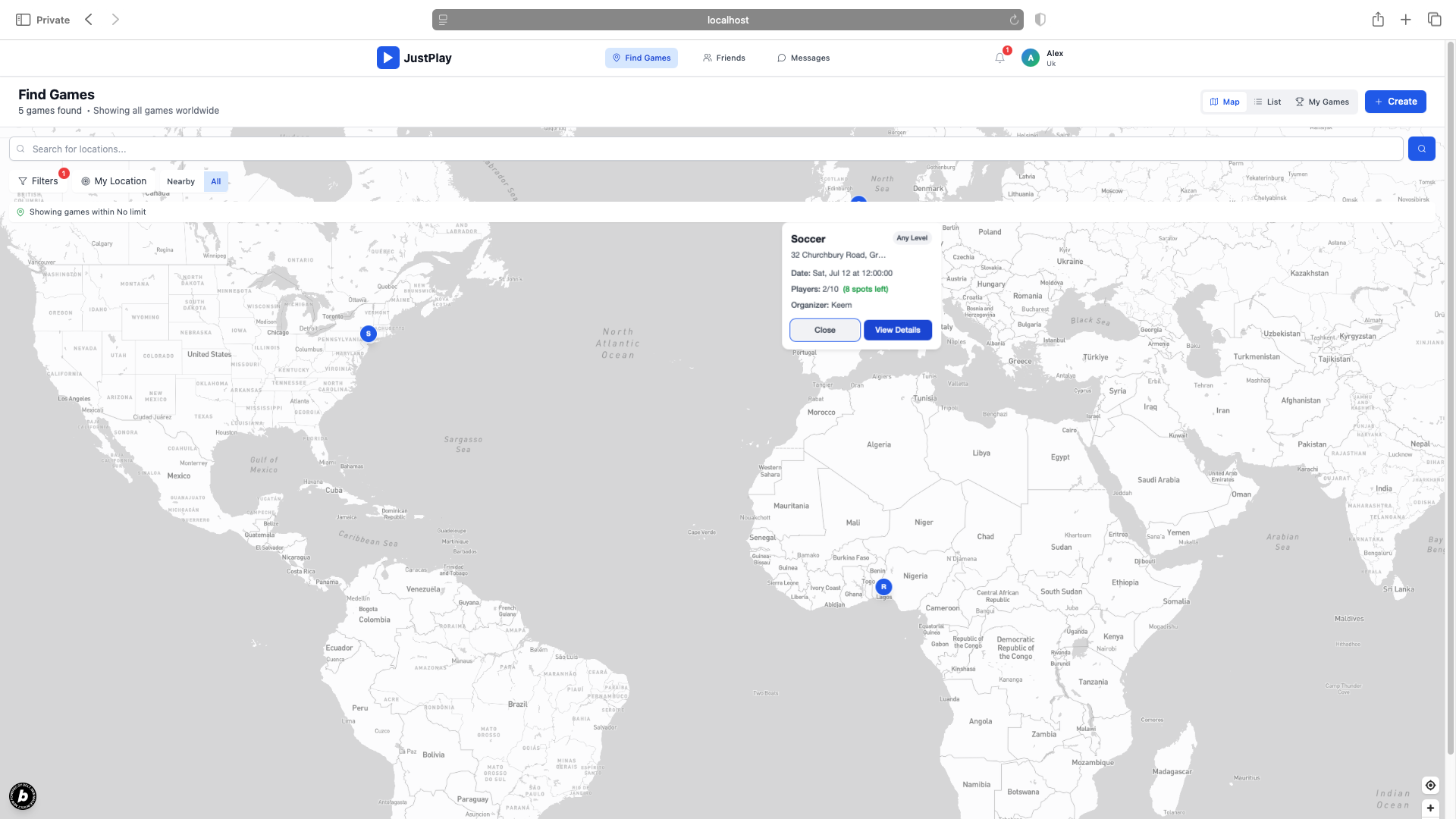Image resolution: width=1456 pixels, height=819 pixels.
Task: Click the Search for locations field
Action: (x=705, y=149)
